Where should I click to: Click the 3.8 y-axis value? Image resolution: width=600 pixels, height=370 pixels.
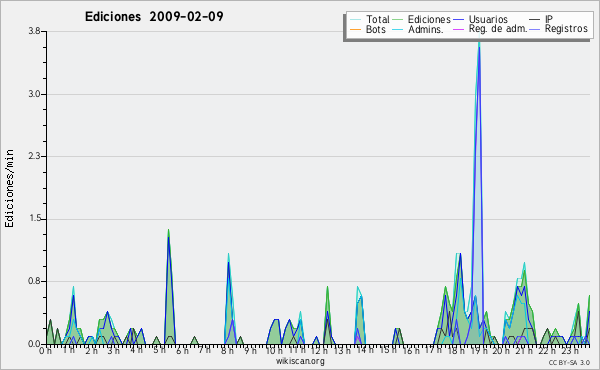coord(35,31)
